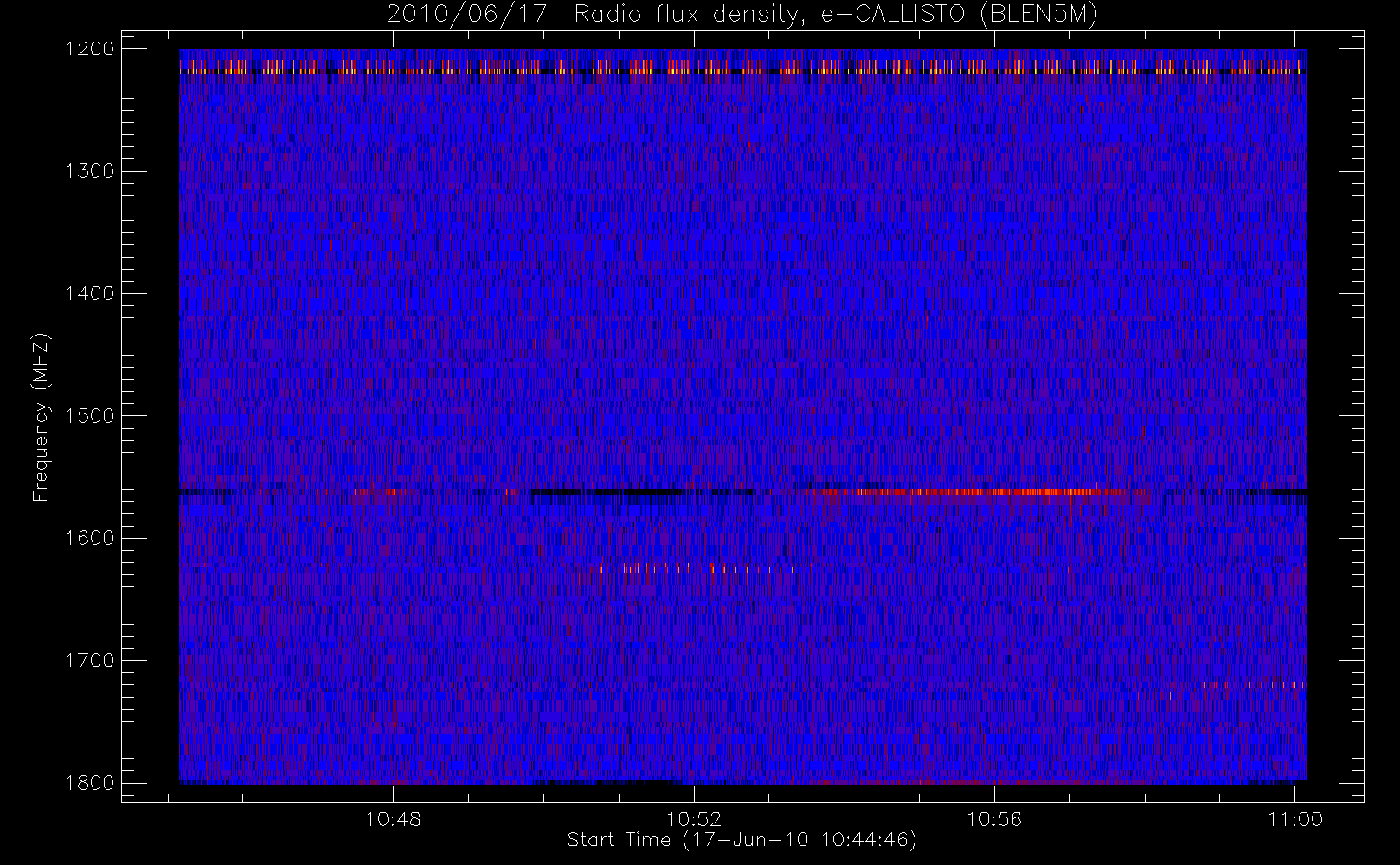Click the 1400 frequency tick label

[x=90, y=293]
